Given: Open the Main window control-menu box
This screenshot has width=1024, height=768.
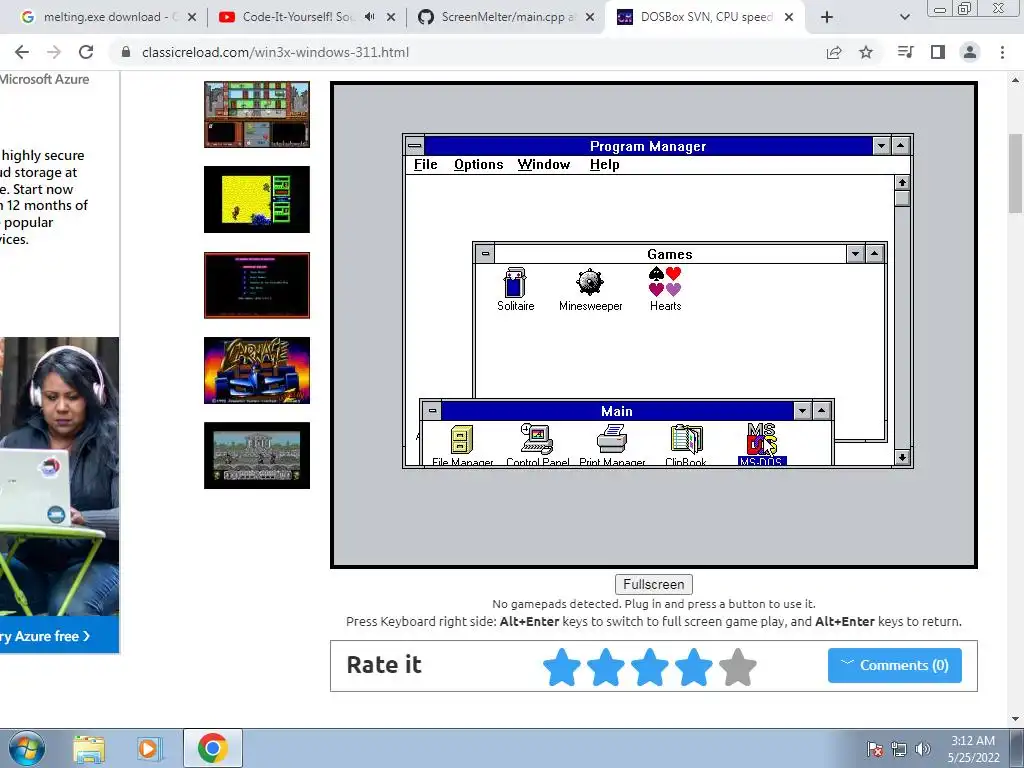Looking at the screenshot, I should 432,411.
